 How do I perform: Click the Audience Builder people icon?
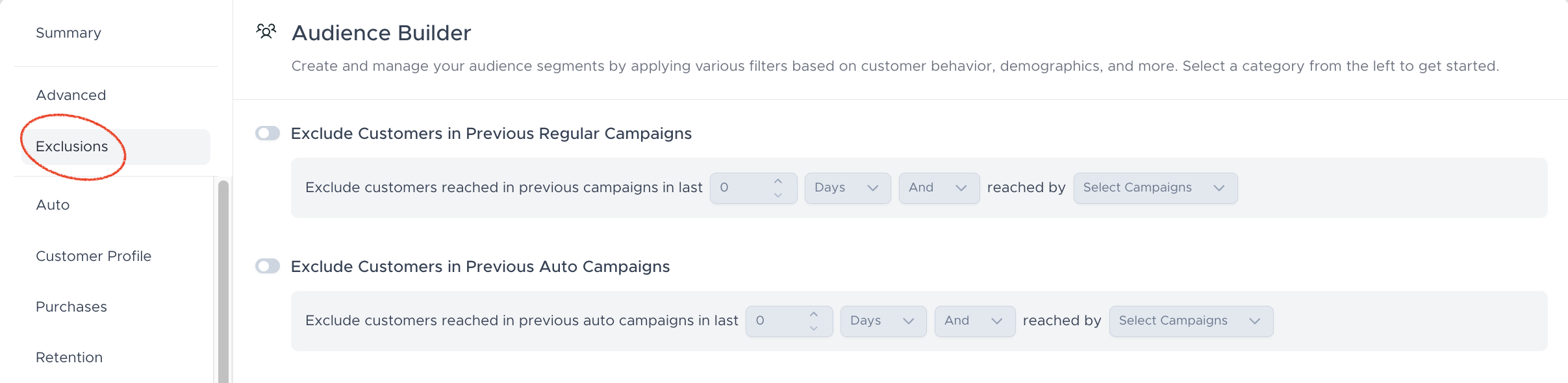click(x=266, y=31)
